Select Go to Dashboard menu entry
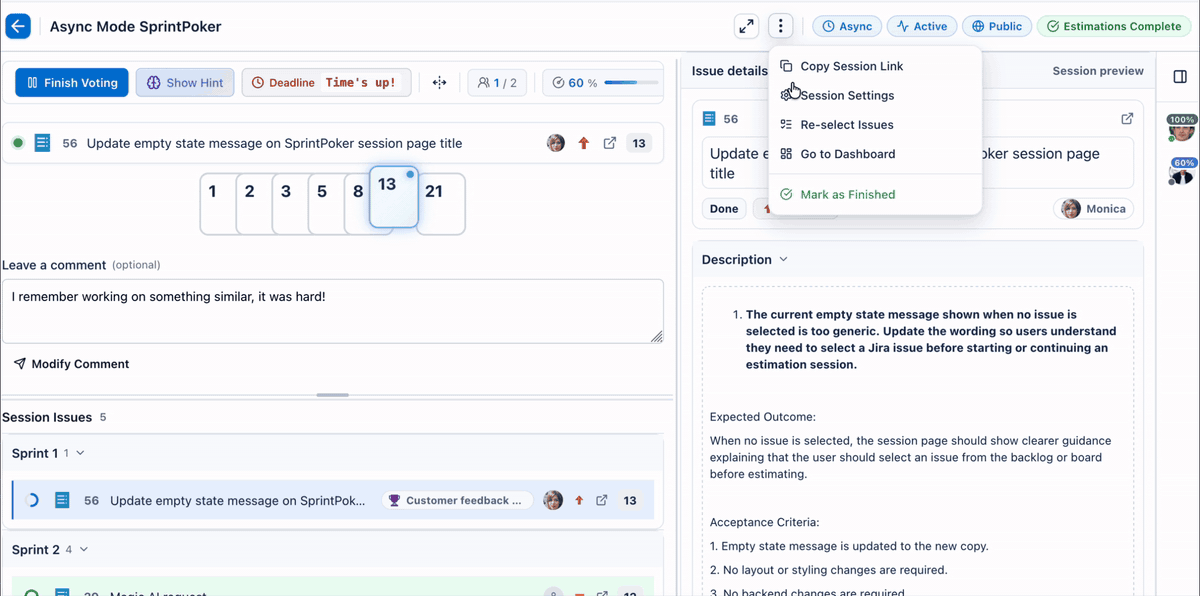The image size is (1200, 596). coord(875,154)
